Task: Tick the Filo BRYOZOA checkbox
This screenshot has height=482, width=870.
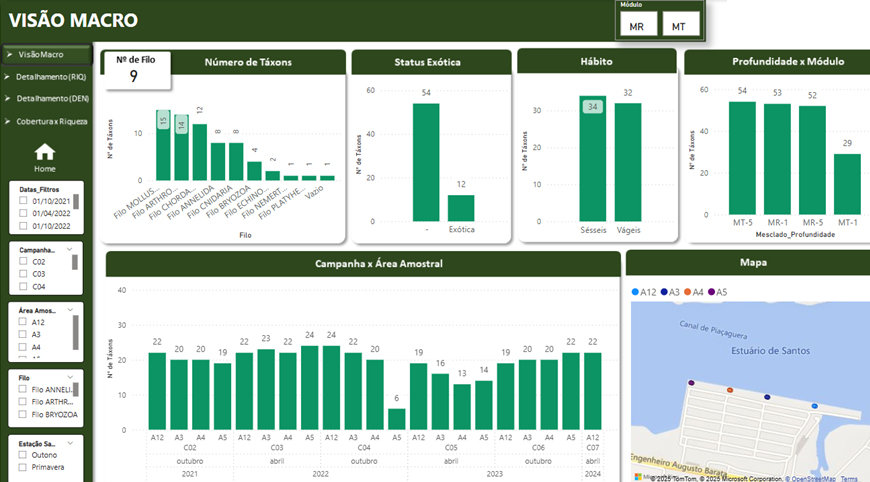Action: click(x=24, y=414)
